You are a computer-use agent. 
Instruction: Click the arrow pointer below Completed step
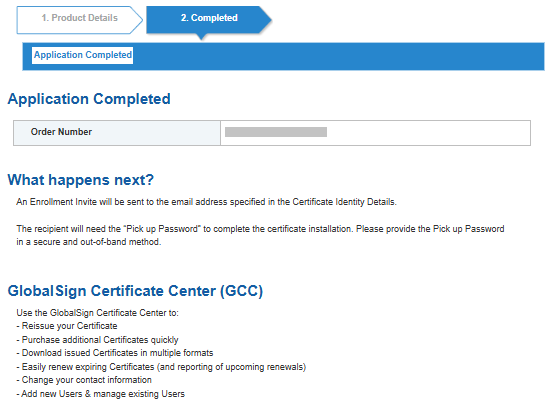[201, 37]
